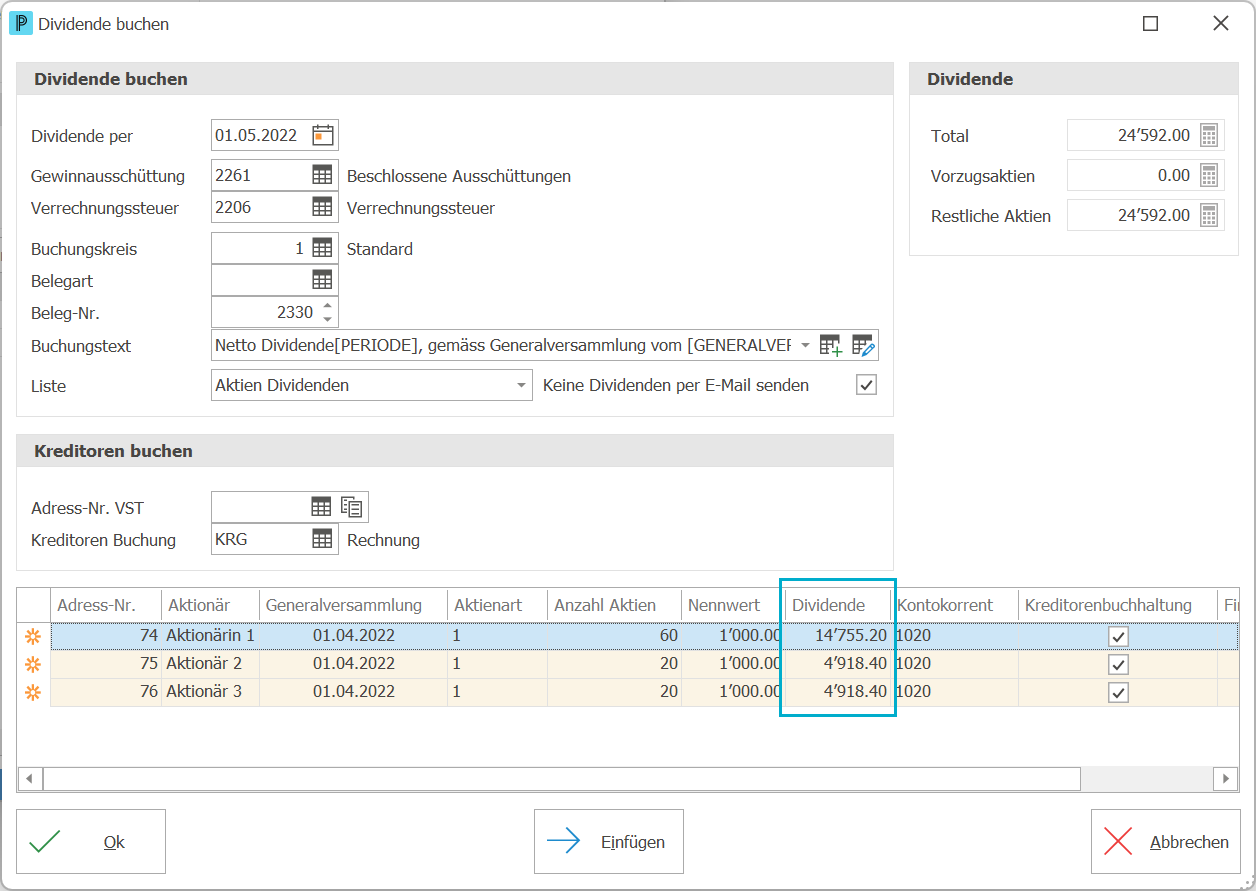Viewport: 1256px width, 891px height.
Task: Open the Buchungskreis lookup table
Action: pyautogui.click(x=322, y=248)
